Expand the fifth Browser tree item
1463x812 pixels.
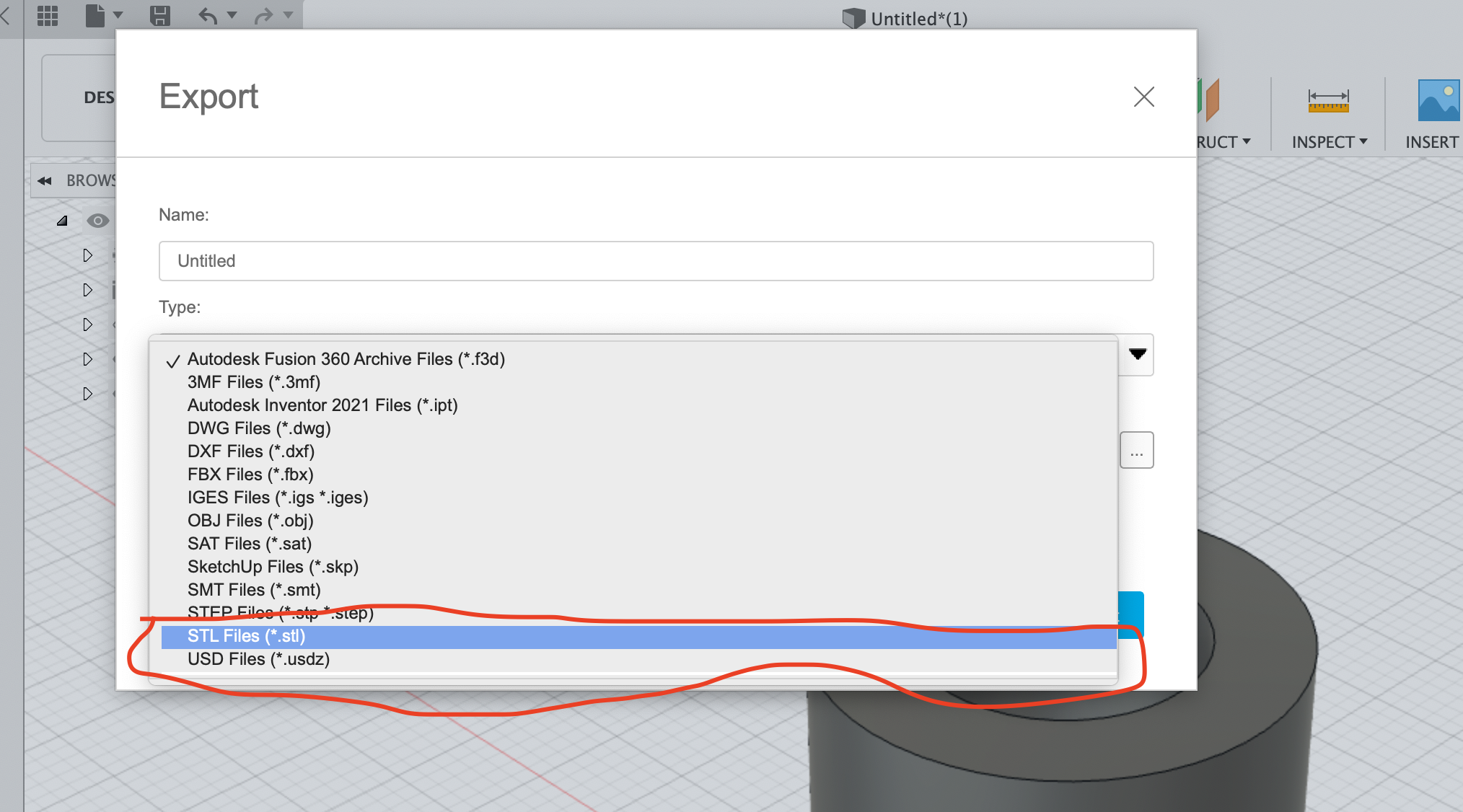[x=87, y=394]
